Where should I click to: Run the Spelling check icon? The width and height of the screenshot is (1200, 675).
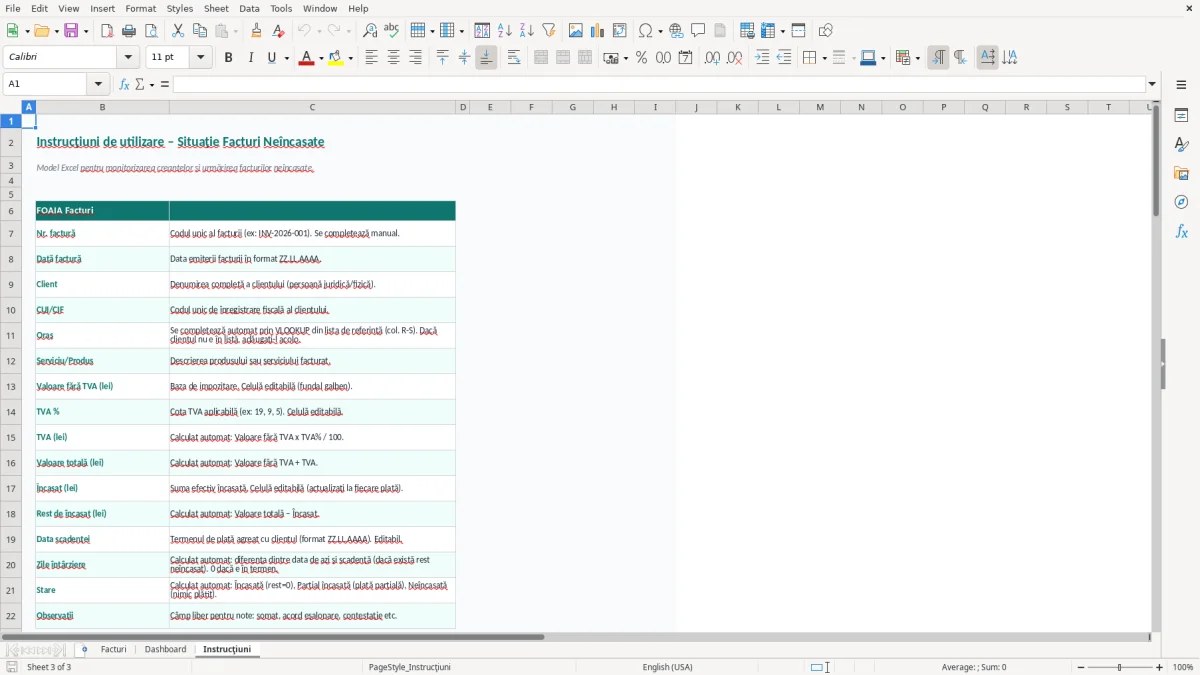point(392,31)
